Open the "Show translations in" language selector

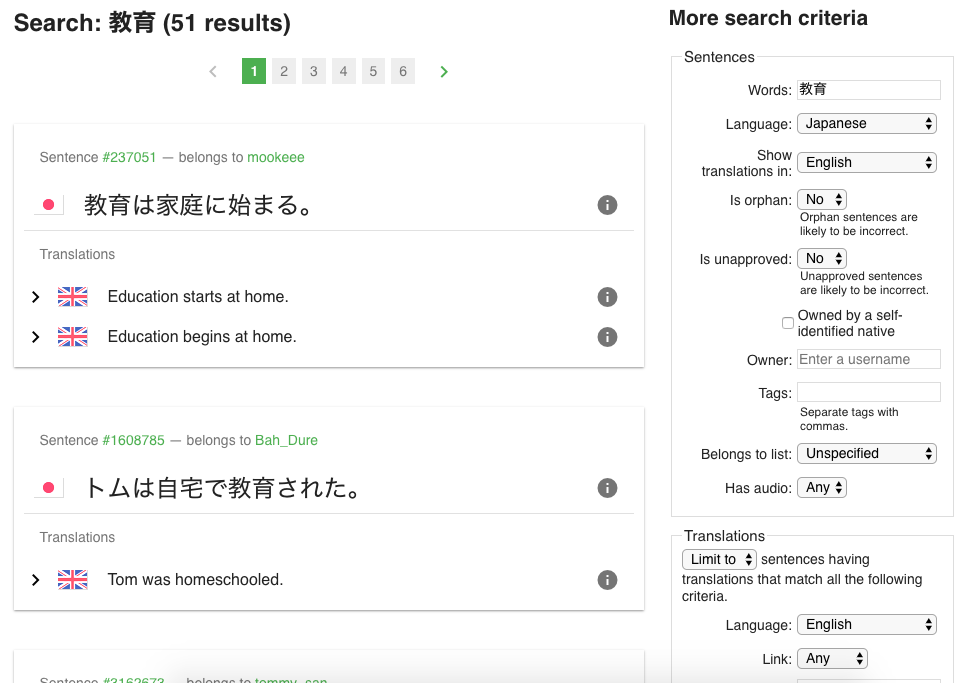click(x=866, y=162)
